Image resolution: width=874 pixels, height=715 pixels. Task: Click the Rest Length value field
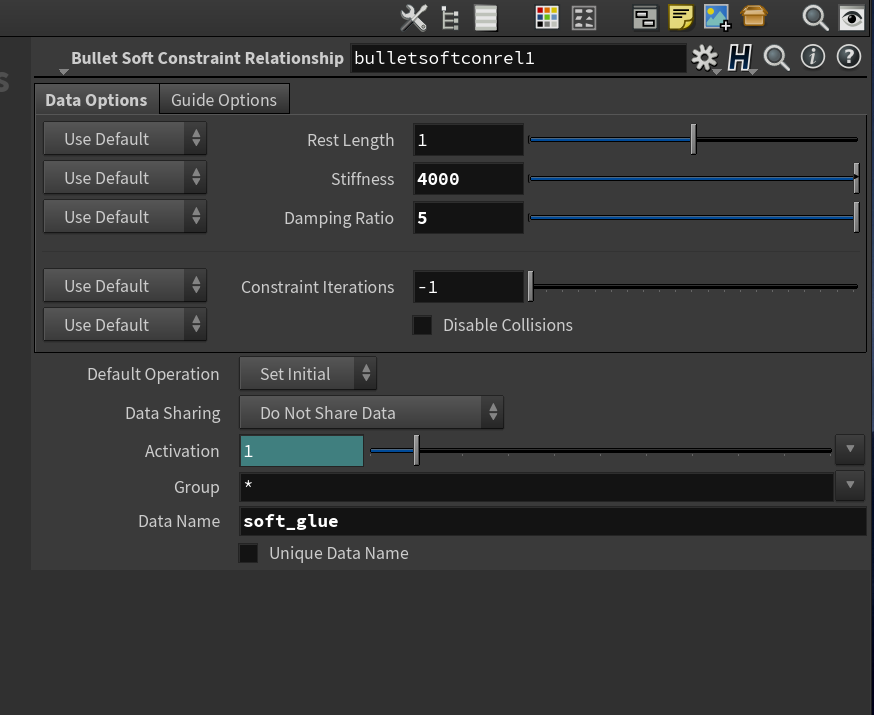[x=468, y=140]
